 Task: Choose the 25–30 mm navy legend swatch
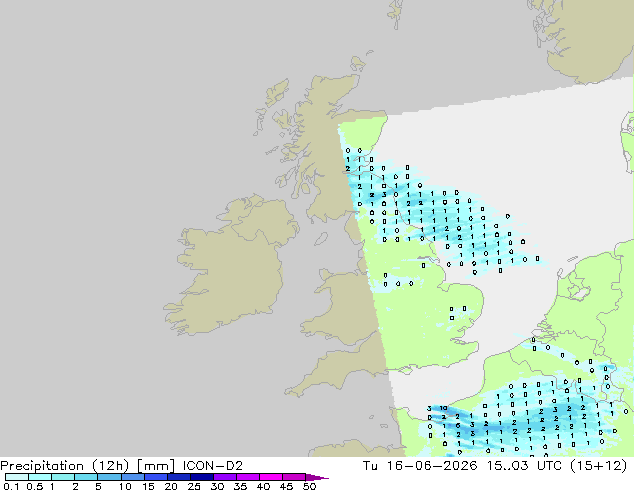pyautogui.click(x=202, y=477)
